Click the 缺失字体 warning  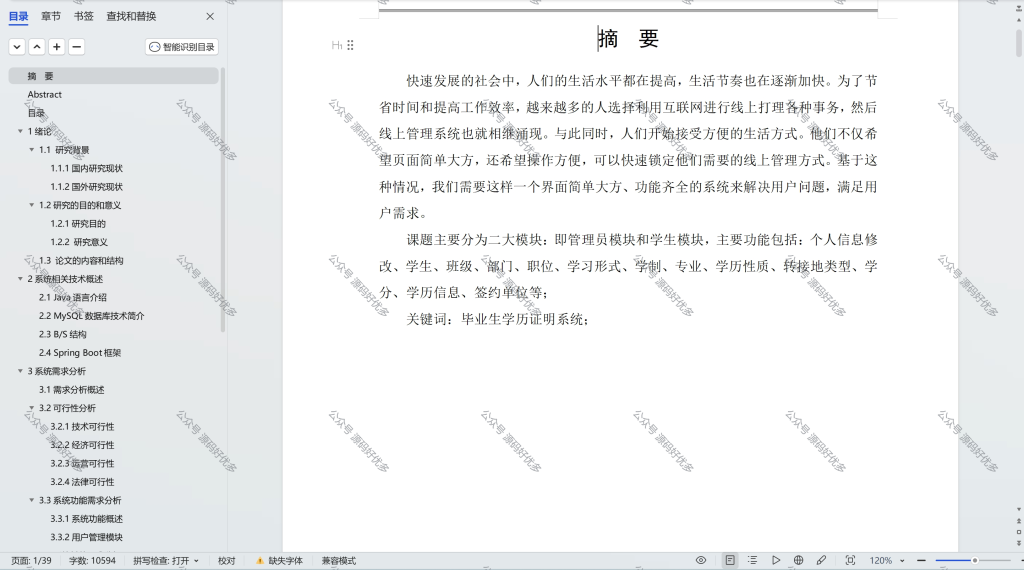280,561
